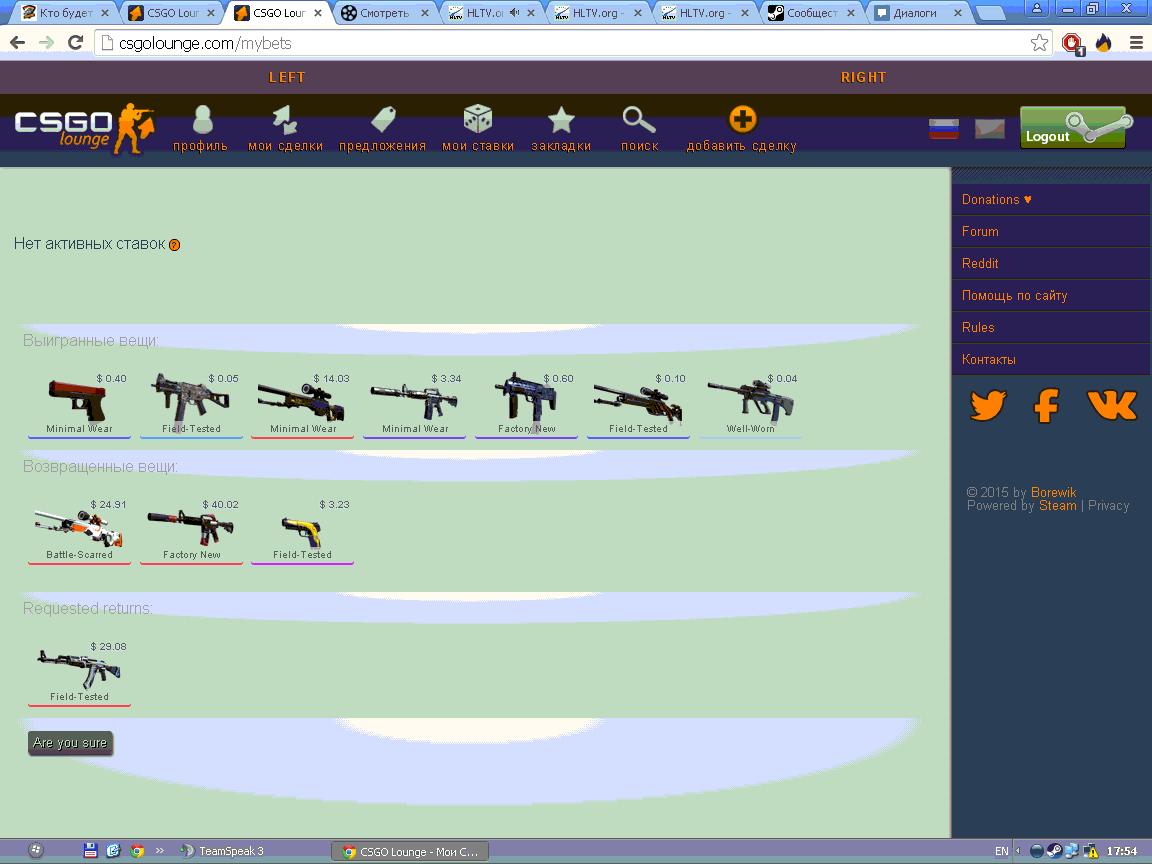Click the Are you sure button
1152x864 pixels.
pyautogui.click(x=71, y=743)
